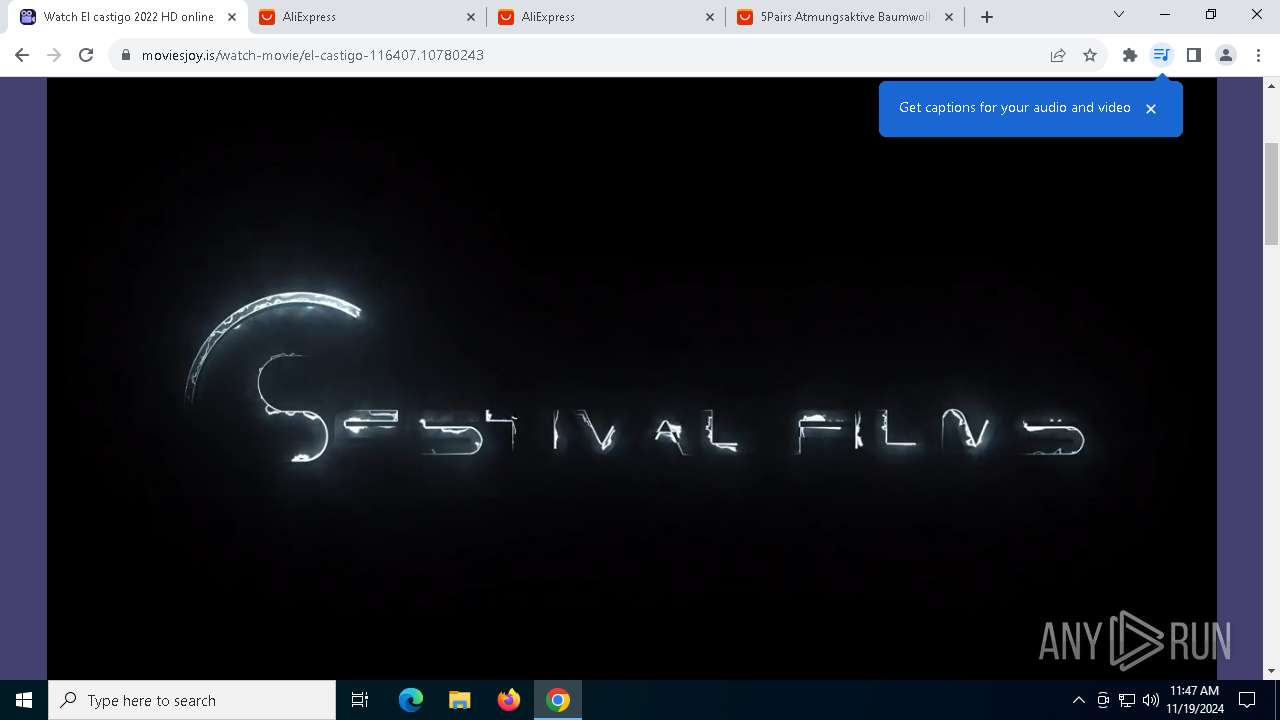The image size is (1280, 720).
Task: View site information lock icon
Action: coord(126,55)
